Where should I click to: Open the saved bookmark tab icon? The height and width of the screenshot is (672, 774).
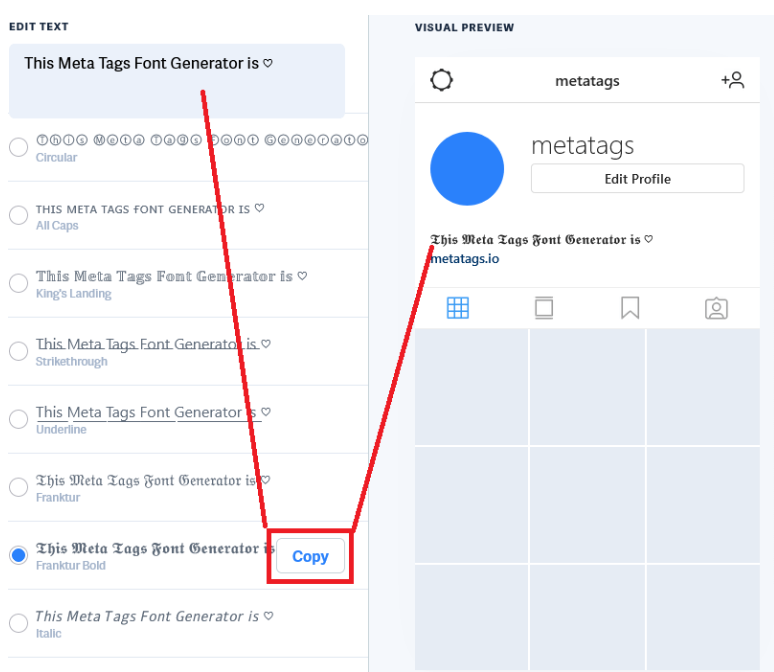(630, 308)
